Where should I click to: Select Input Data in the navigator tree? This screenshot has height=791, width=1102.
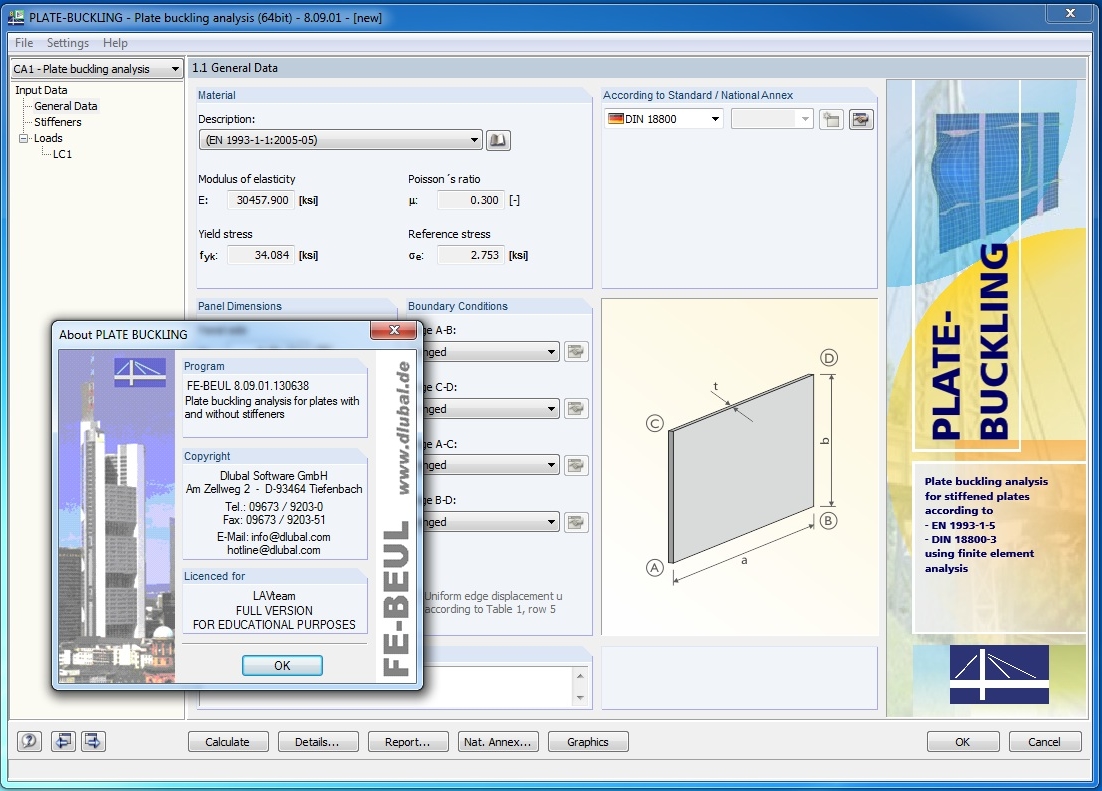tap(41, 90)
